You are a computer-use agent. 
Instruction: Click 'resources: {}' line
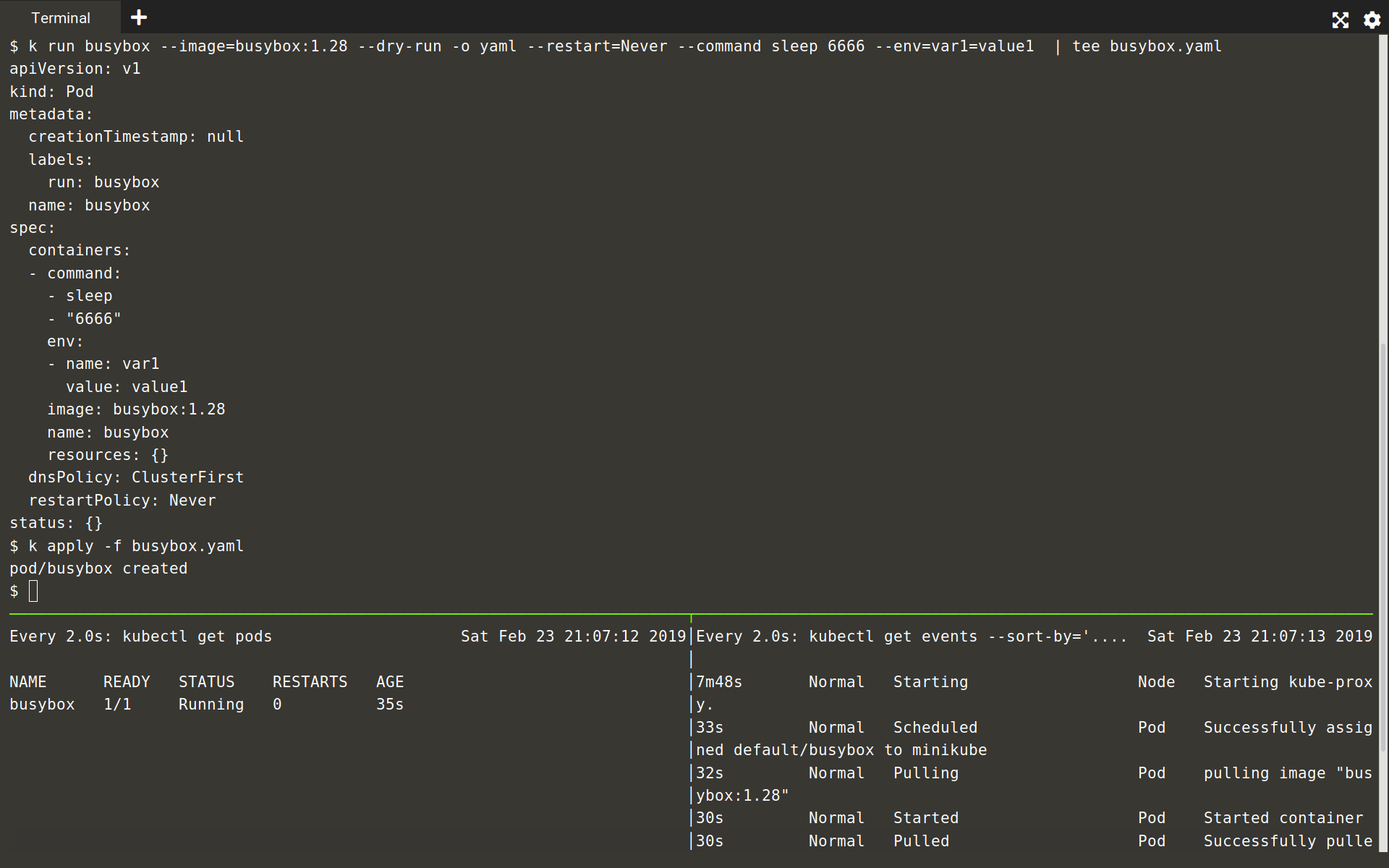coord(108,455)
